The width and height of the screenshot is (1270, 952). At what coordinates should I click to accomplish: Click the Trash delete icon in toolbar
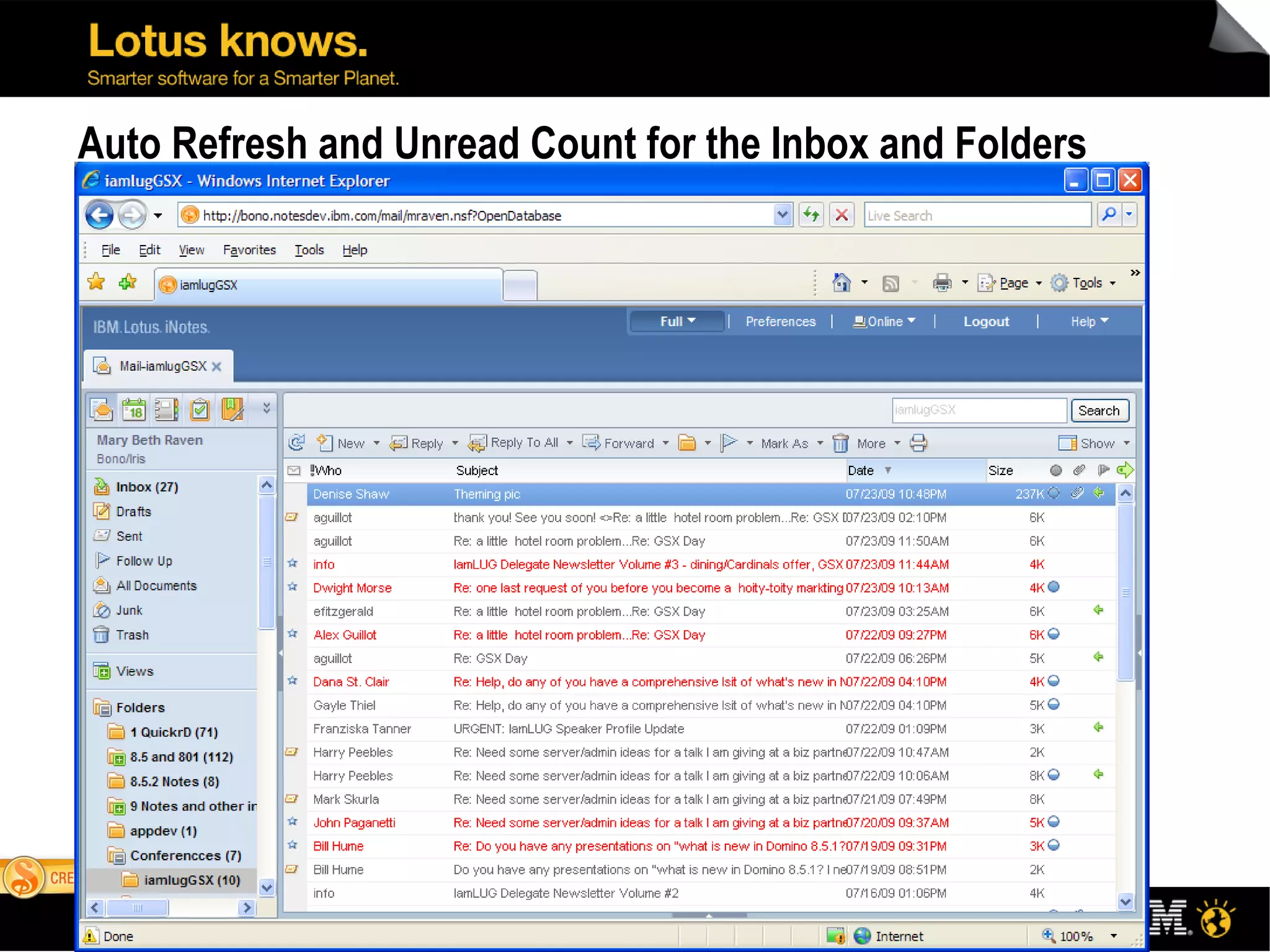click(840, 443)
